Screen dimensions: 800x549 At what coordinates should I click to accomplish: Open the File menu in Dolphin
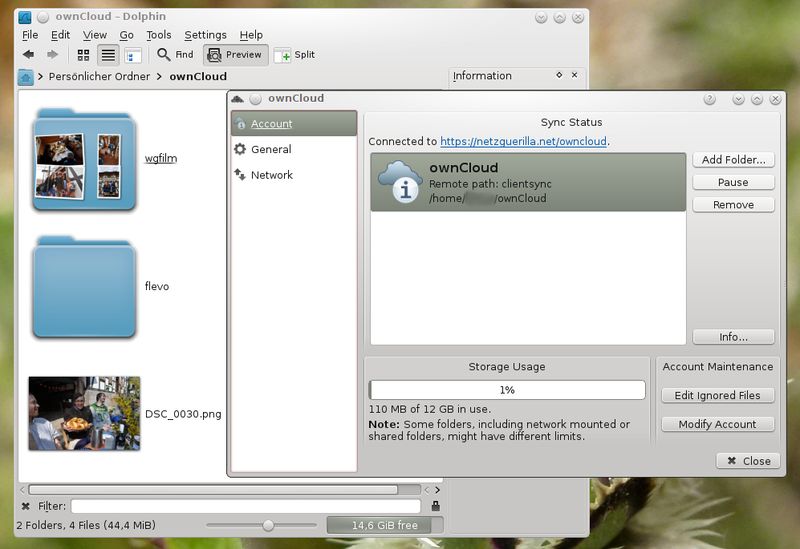[x=30, y=35]
